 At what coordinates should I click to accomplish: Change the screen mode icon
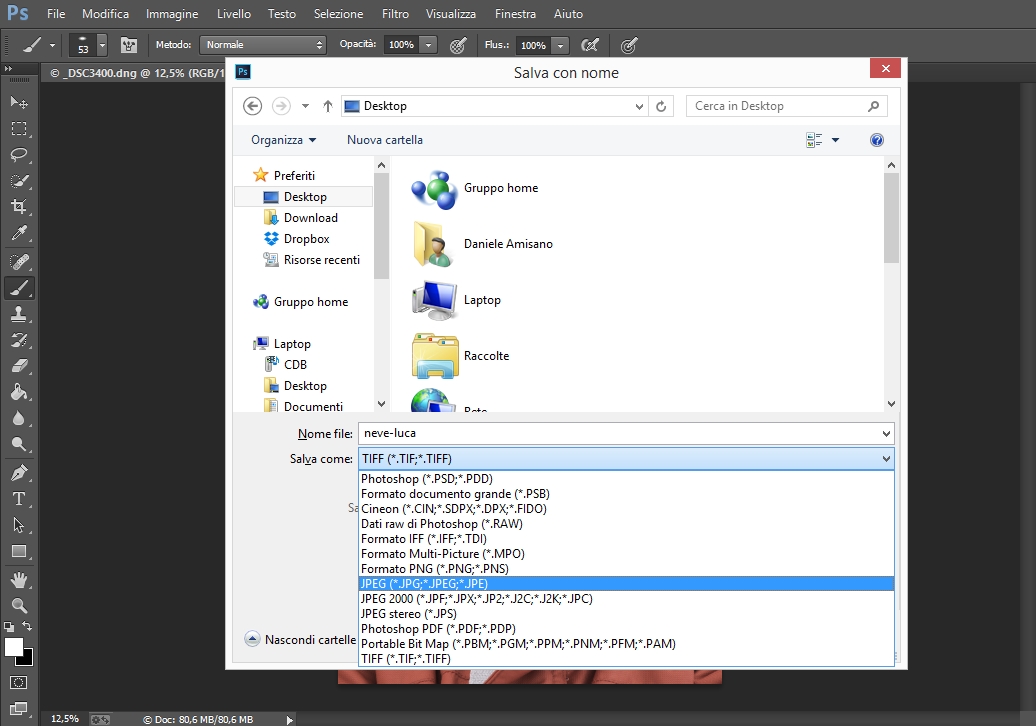click(18, 708)
